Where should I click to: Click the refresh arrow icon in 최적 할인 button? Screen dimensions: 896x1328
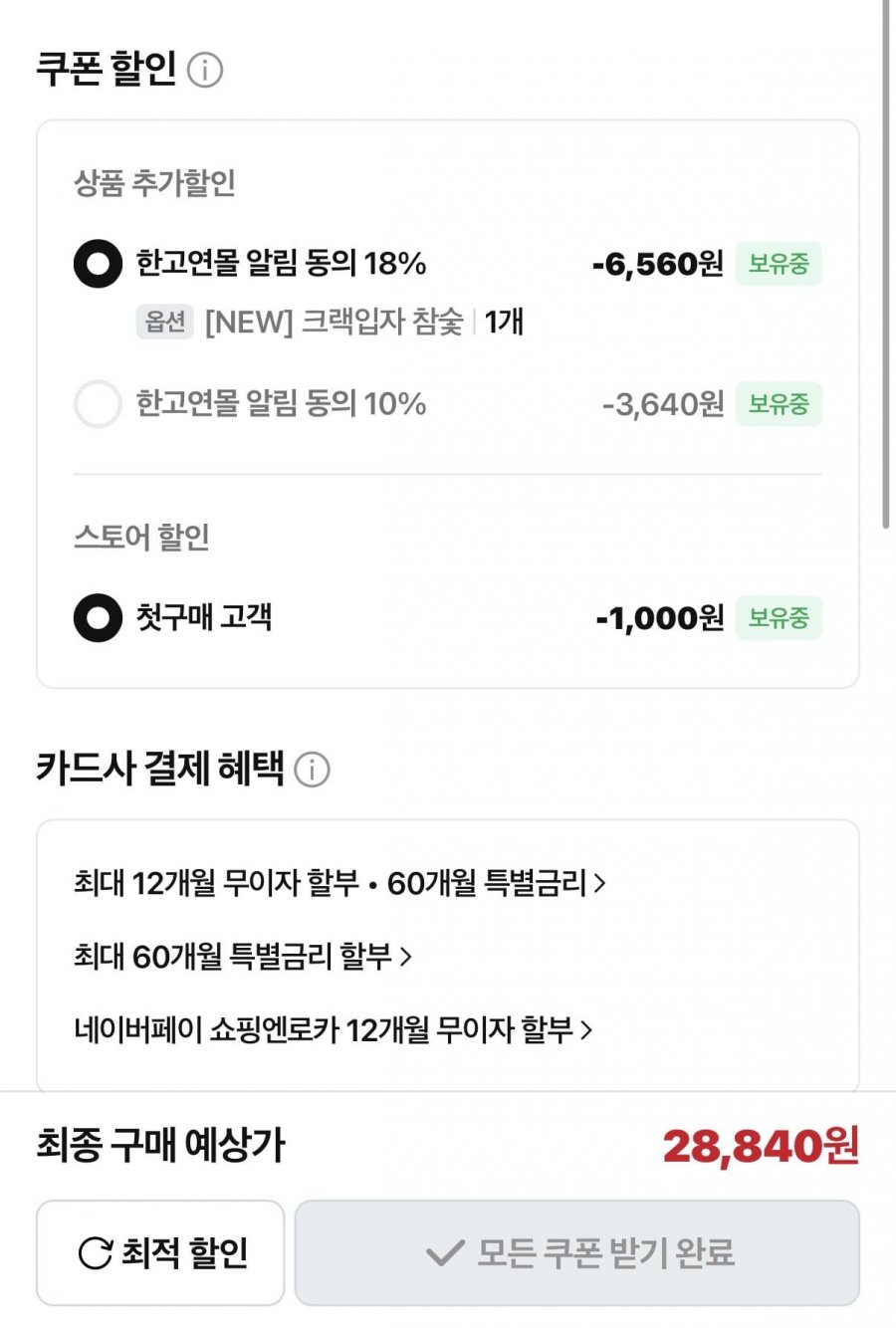coord(95,1252)
